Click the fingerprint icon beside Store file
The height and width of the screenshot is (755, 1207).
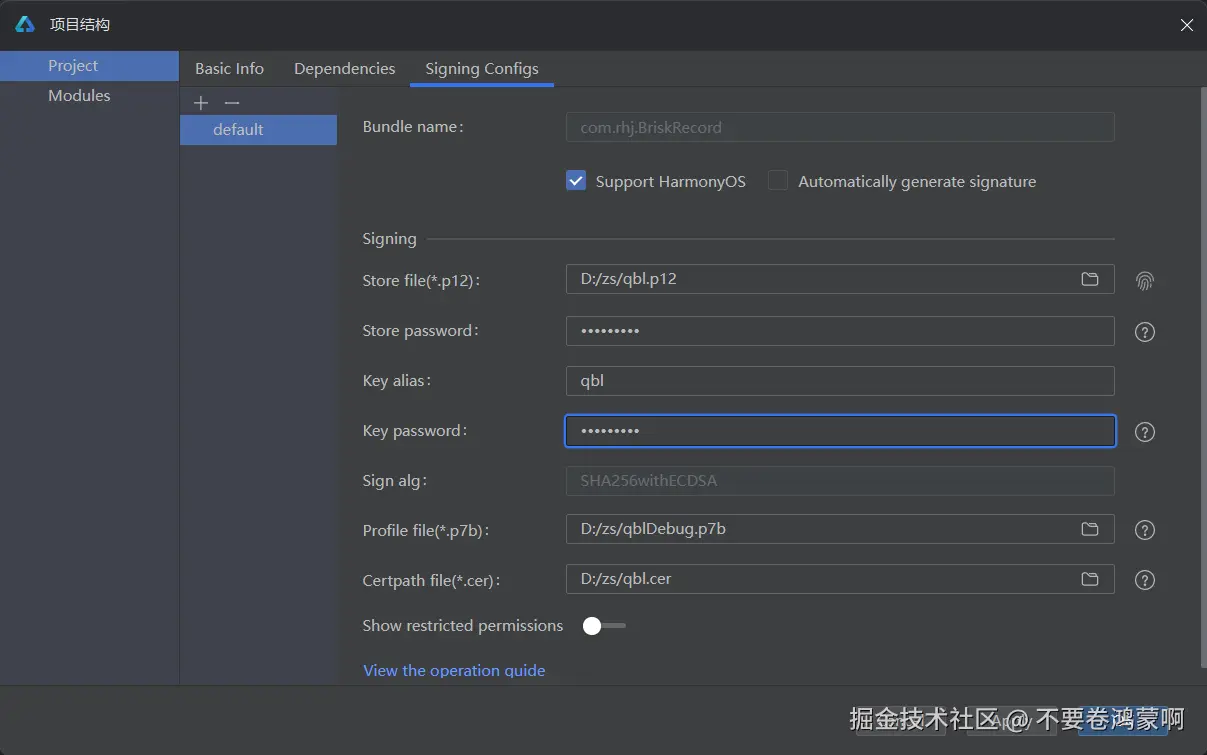pyautogui.click(x=1145, y=281)
